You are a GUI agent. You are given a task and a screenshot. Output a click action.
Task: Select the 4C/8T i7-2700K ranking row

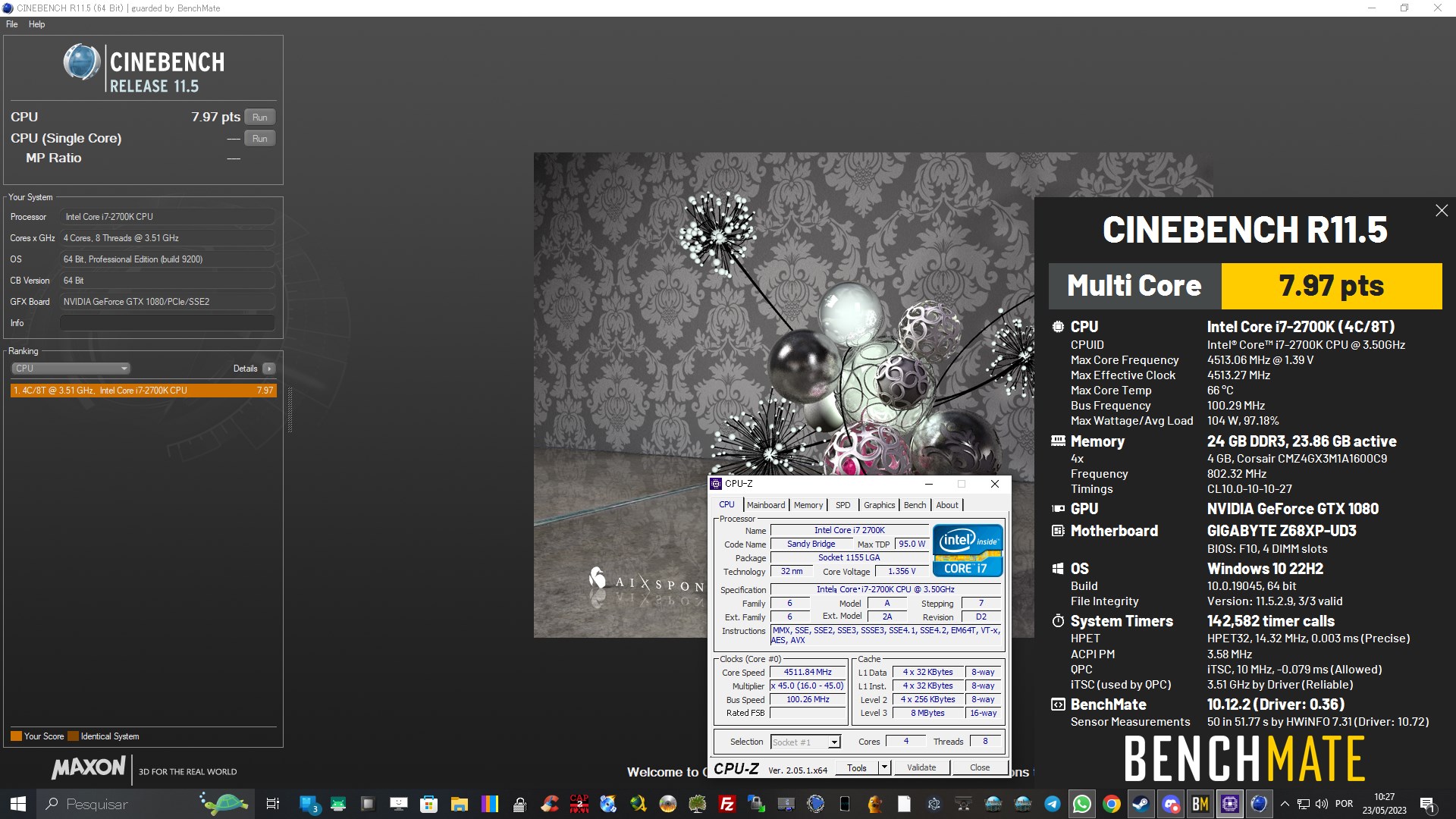click(143, 391)
